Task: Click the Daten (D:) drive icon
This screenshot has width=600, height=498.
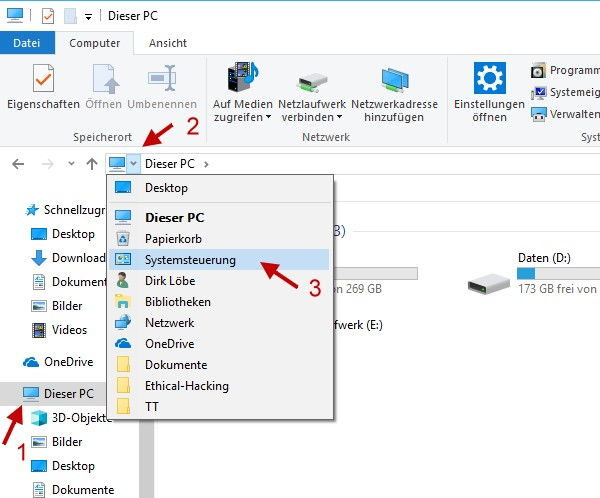Action: [489, 284]
